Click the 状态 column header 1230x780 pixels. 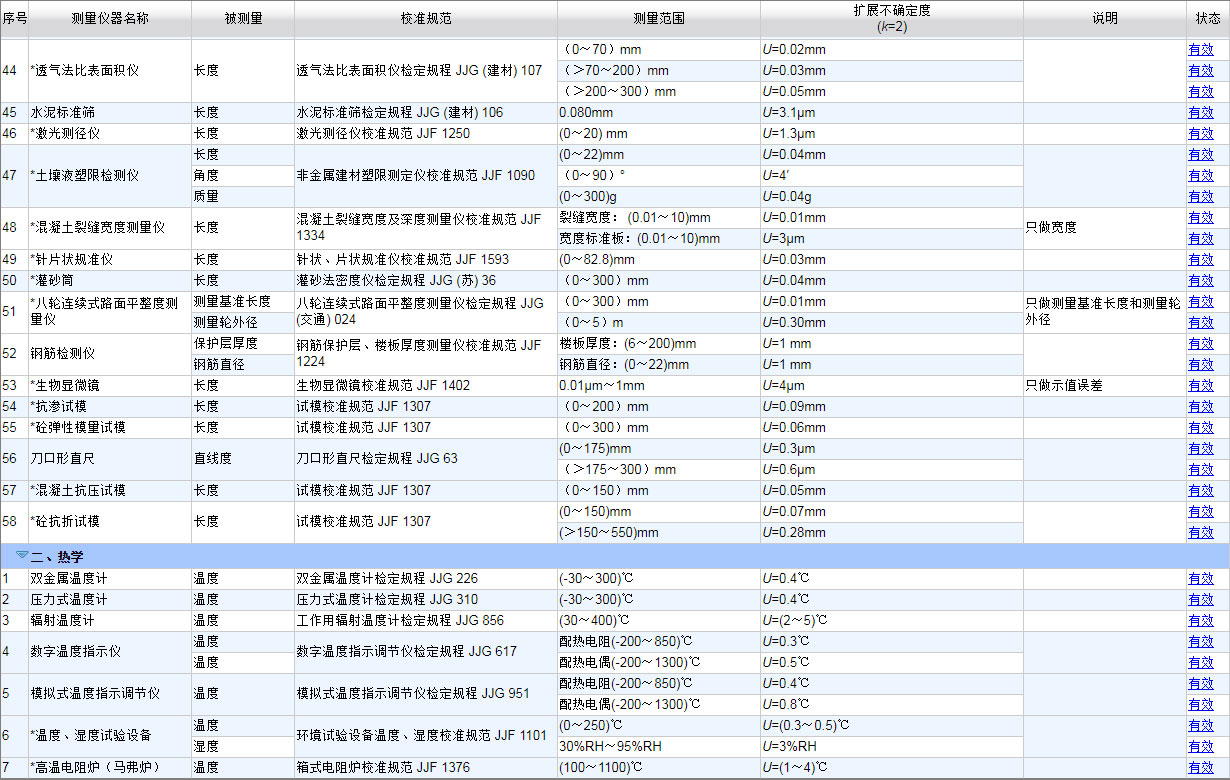coord(1207,19)
